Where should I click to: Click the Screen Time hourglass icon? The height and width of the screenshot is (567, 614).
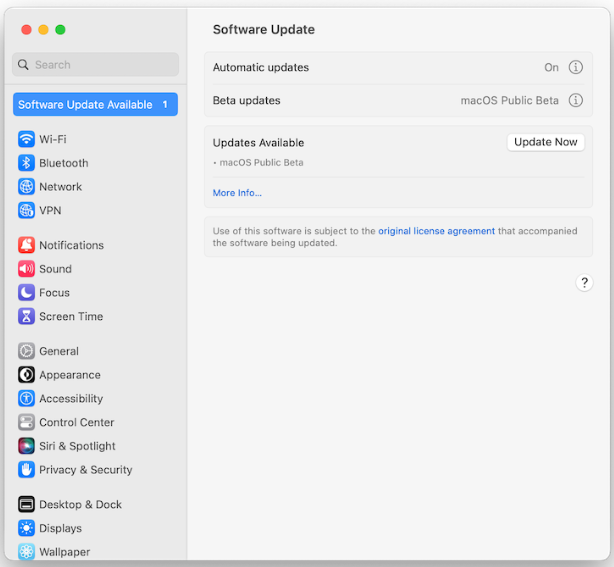point(26,316)
